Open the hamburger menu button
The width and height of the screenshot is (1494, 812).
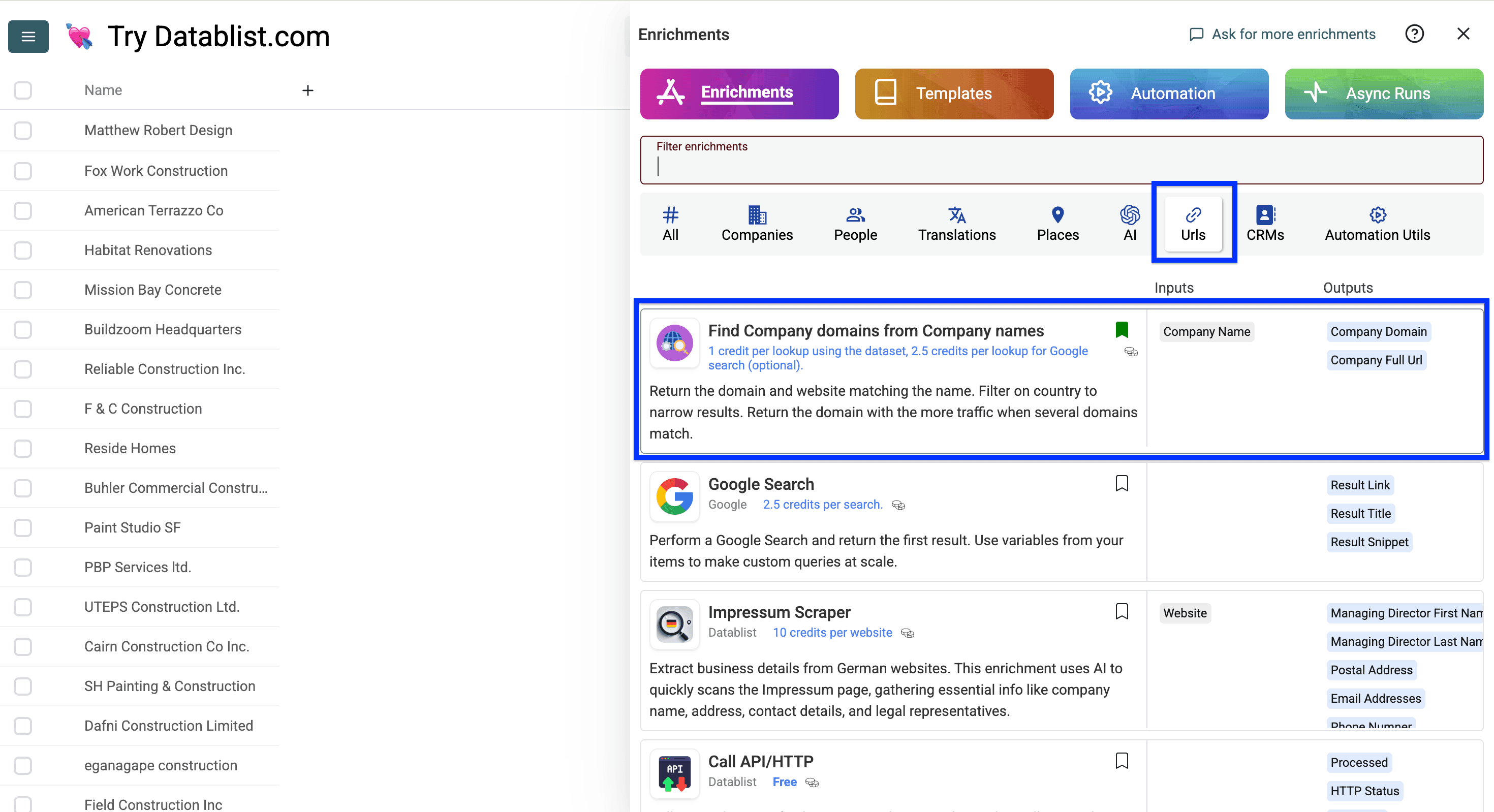click(28, 37)
